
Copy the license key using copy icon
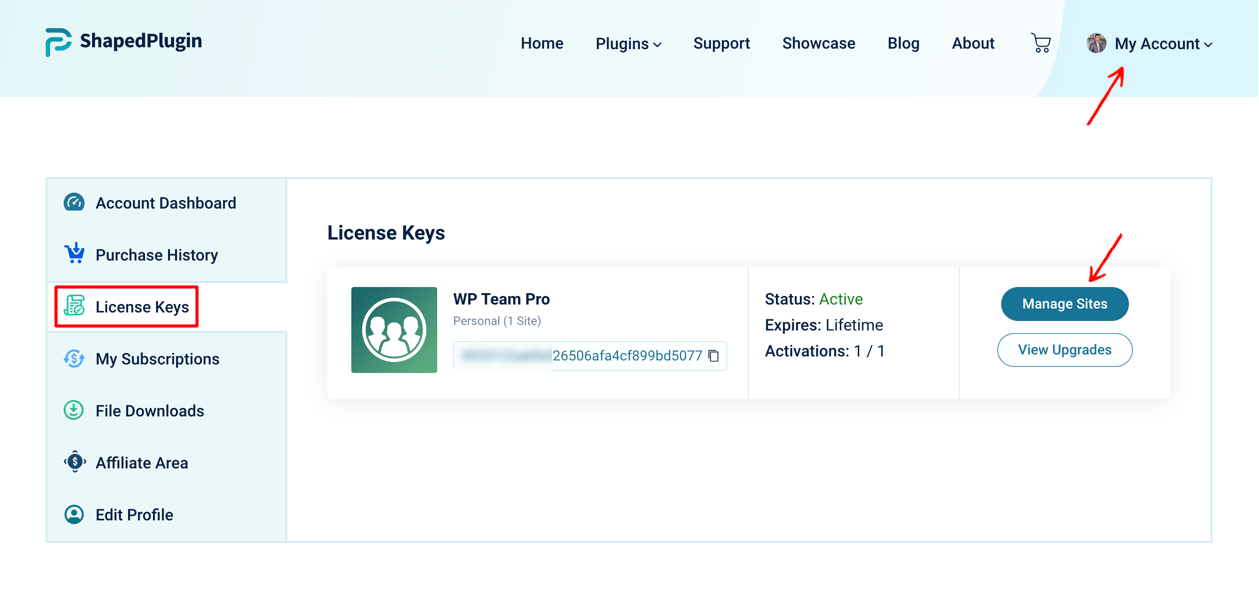[715, 355]
